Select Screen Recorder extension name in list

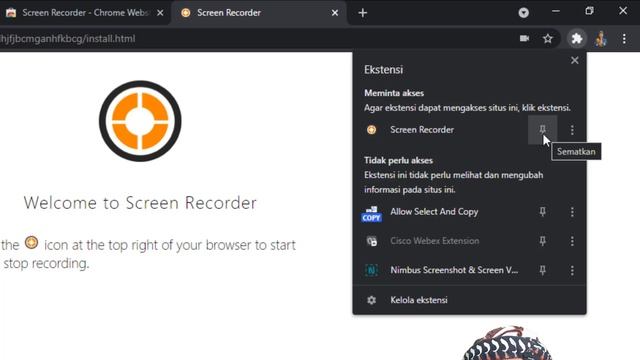(x=422, y=130)
